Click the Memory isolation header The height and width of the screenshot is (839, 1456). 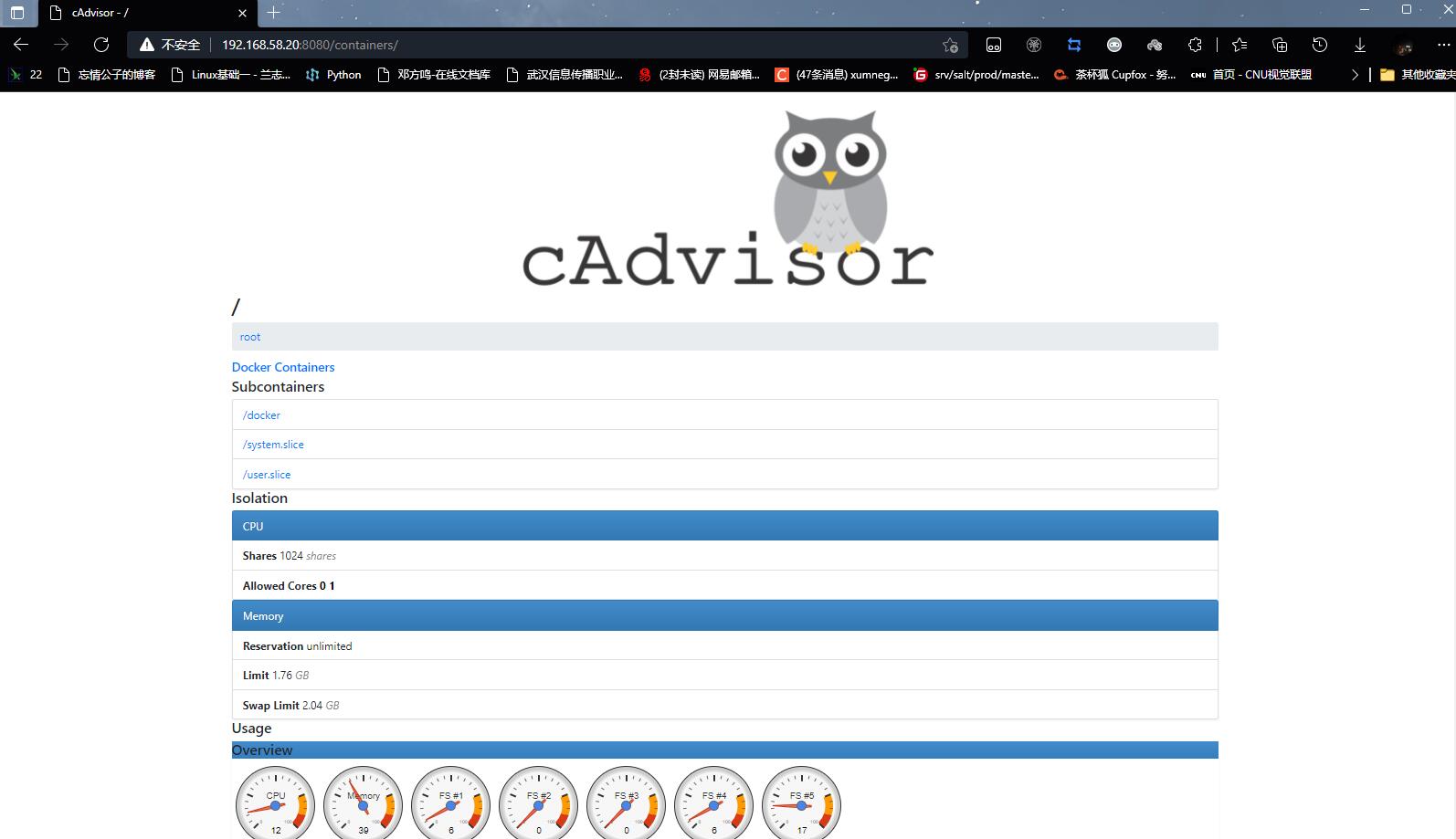725,616
